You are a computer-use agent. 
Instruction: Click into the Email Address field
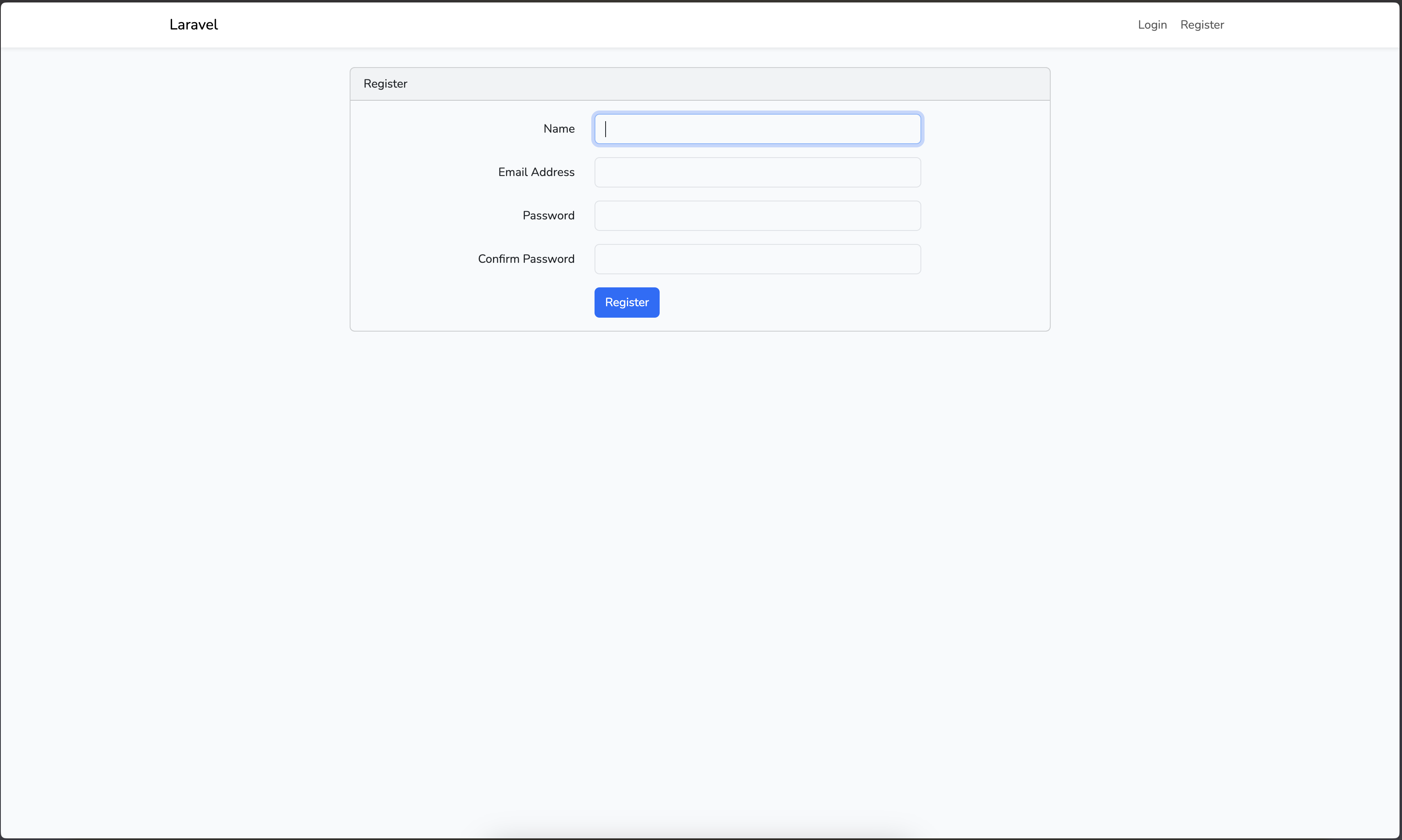758,172
